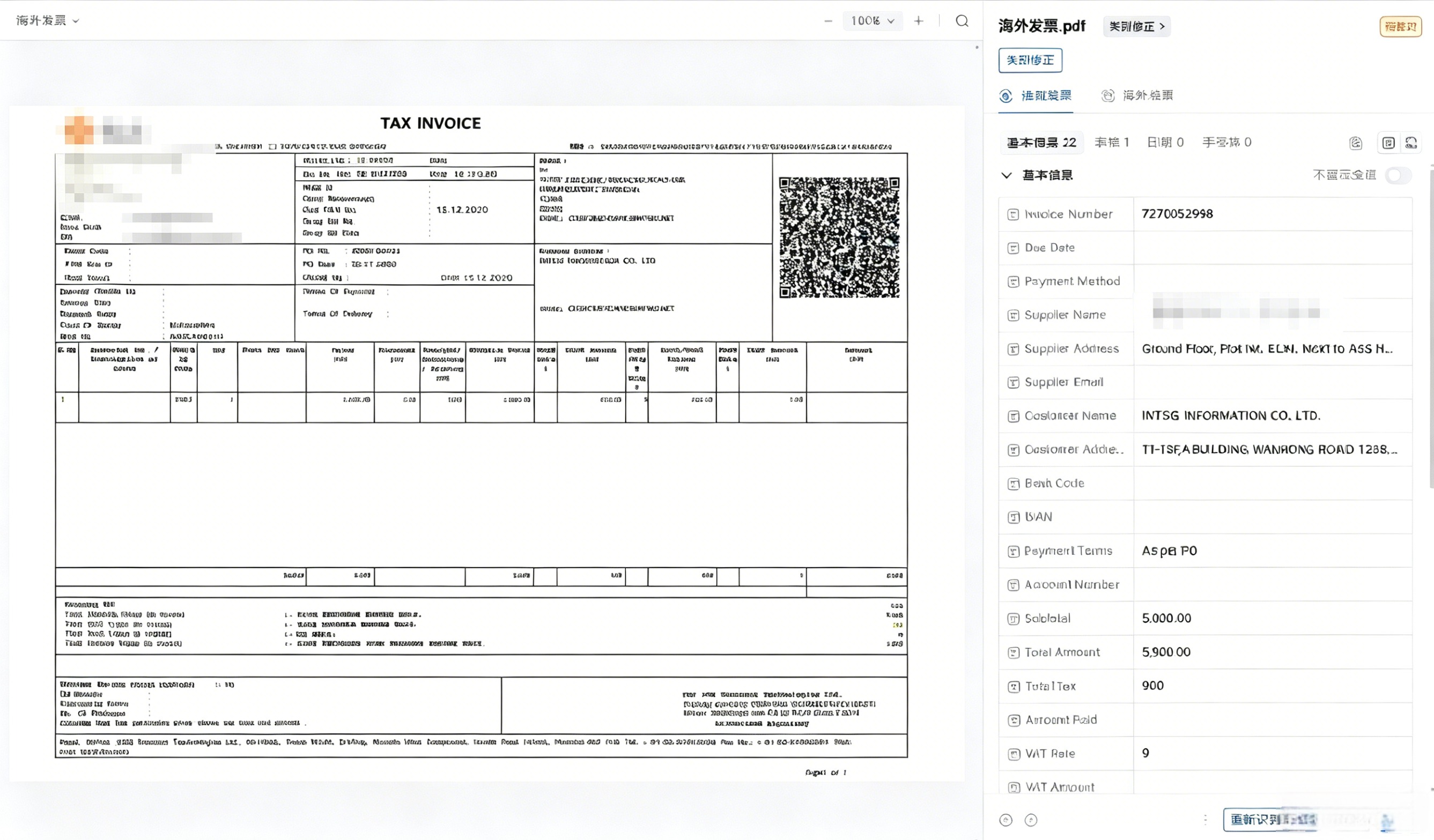Click the field icon beside Account Number
The height and width of the screenshot is (840, 1434).
tap(1013, 585)
